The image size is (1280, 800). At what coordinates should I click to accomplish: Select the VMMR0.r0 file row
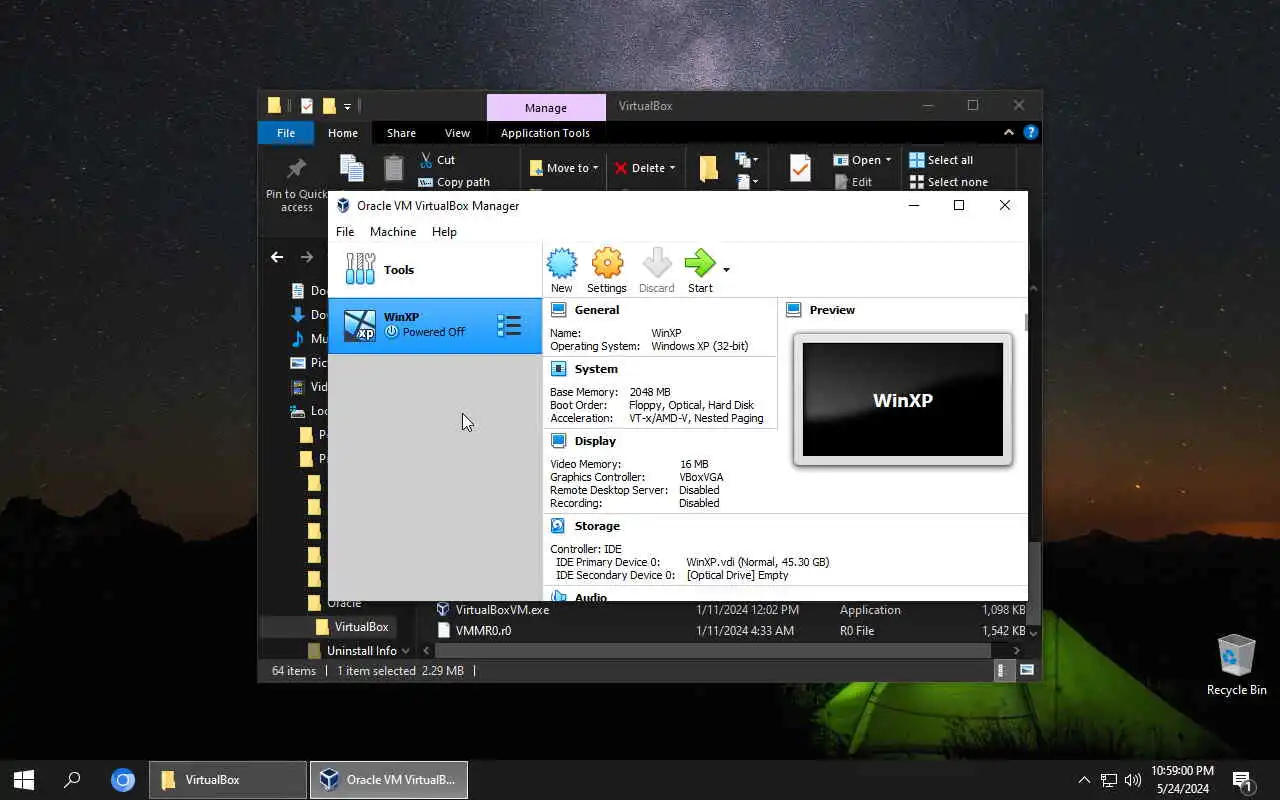(x=730, y=631)
